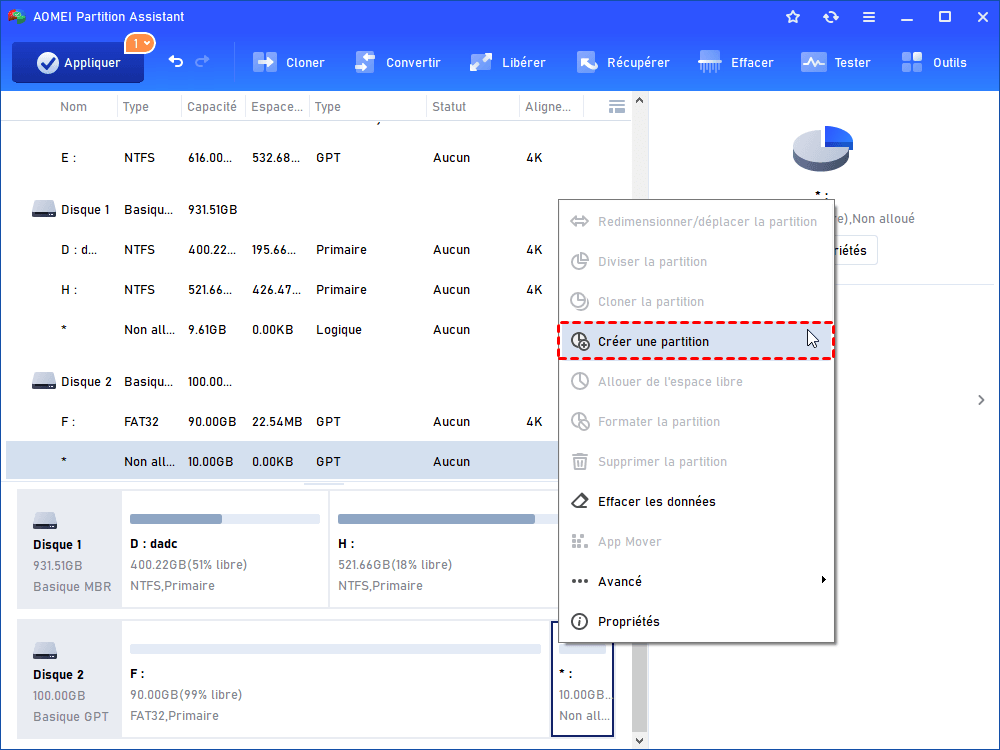Screen dimensions: 1000x750
Task: Open the Outils menu
Action: click(934, 62)
